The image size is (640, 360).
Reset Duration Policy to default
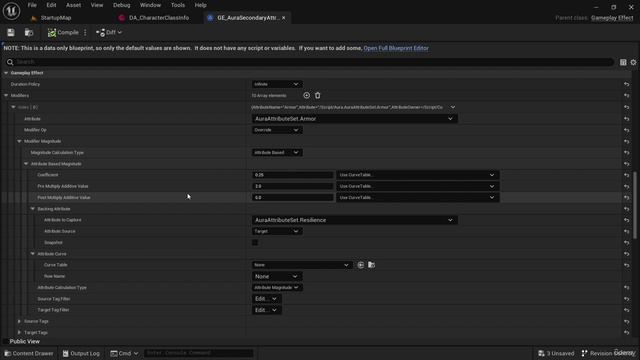(x=627, y=84)
